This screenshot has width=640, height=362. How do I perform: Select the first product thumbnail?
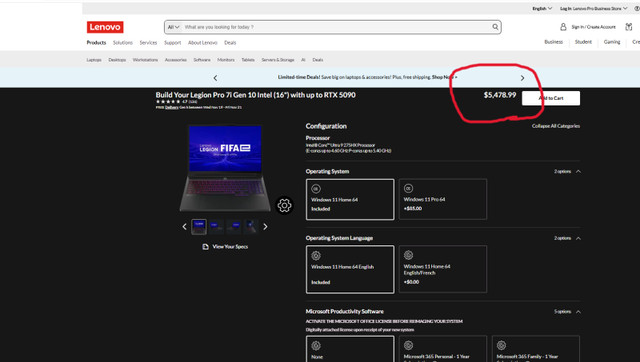pos(199,227)
